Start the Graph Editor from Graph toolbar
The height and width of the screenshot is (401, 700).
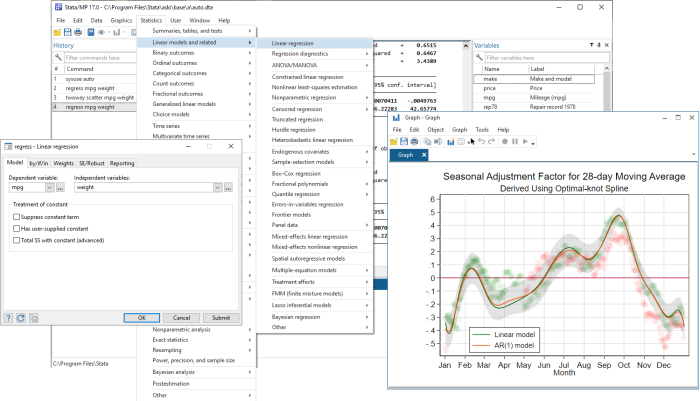450,142
